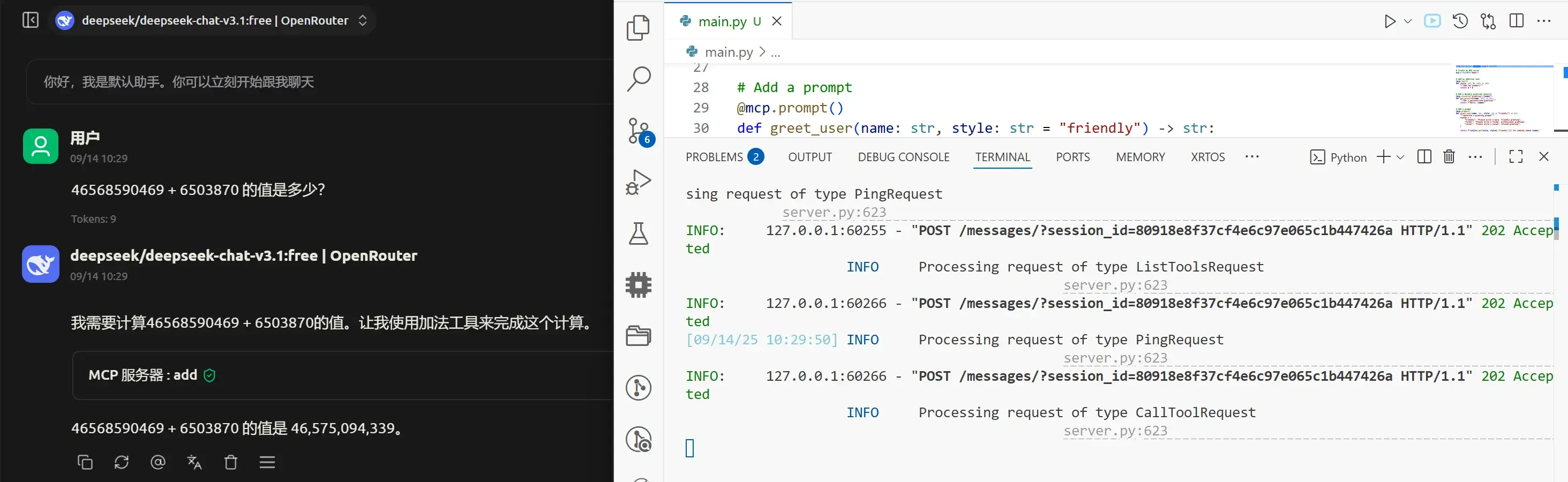
Task: Open the chip-shaped embedded tools view
Action: tap(639, 285)
